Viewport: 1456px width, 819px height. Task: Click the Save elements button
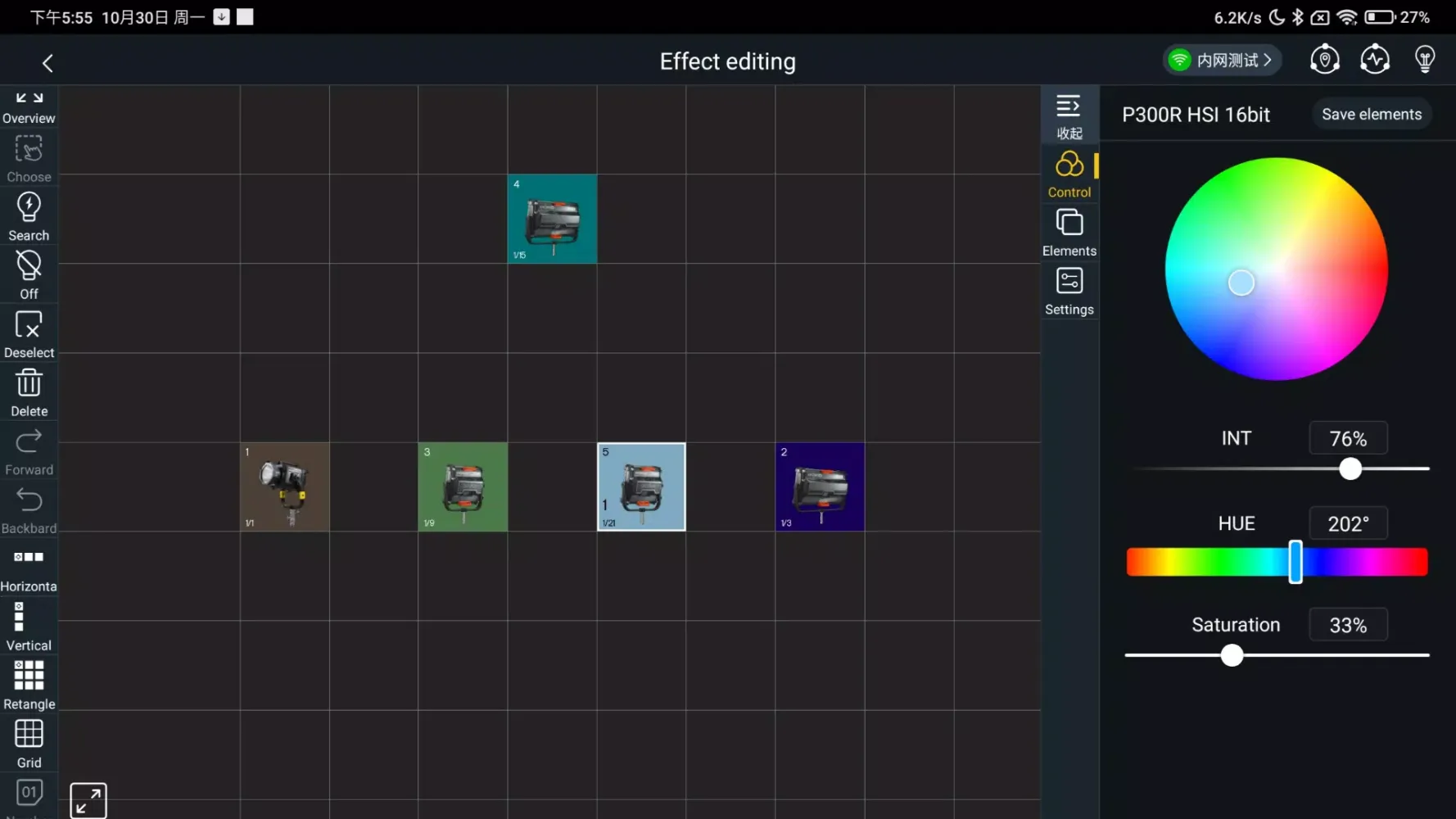1372,115
